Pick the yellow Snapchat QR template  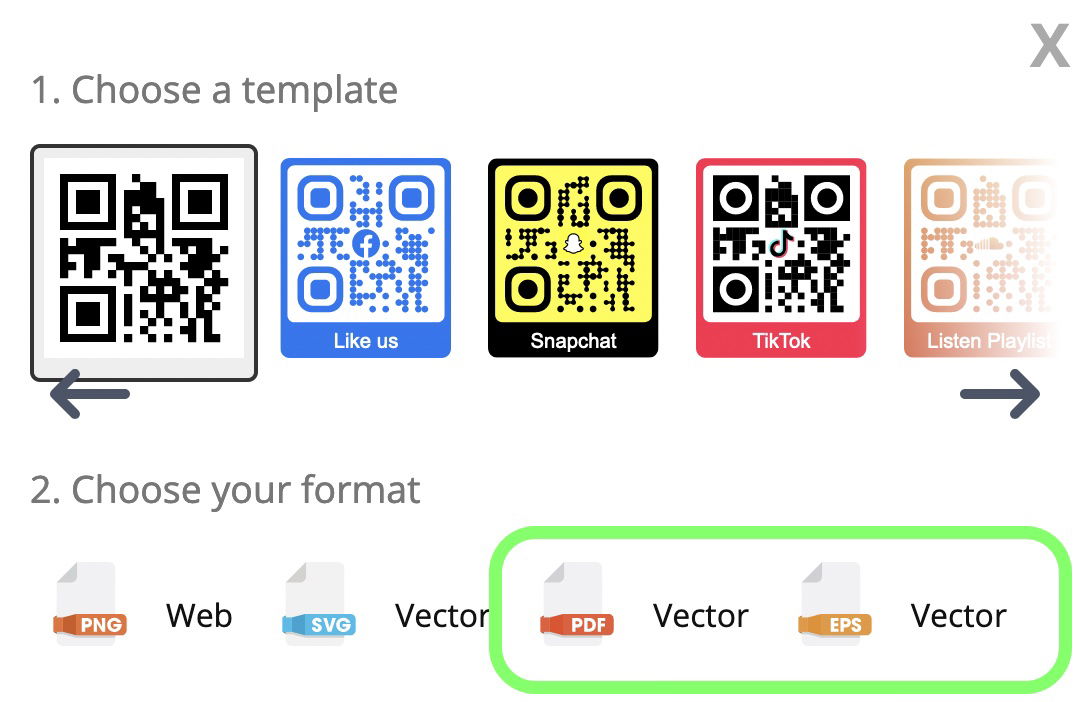(x=573, y=258)
